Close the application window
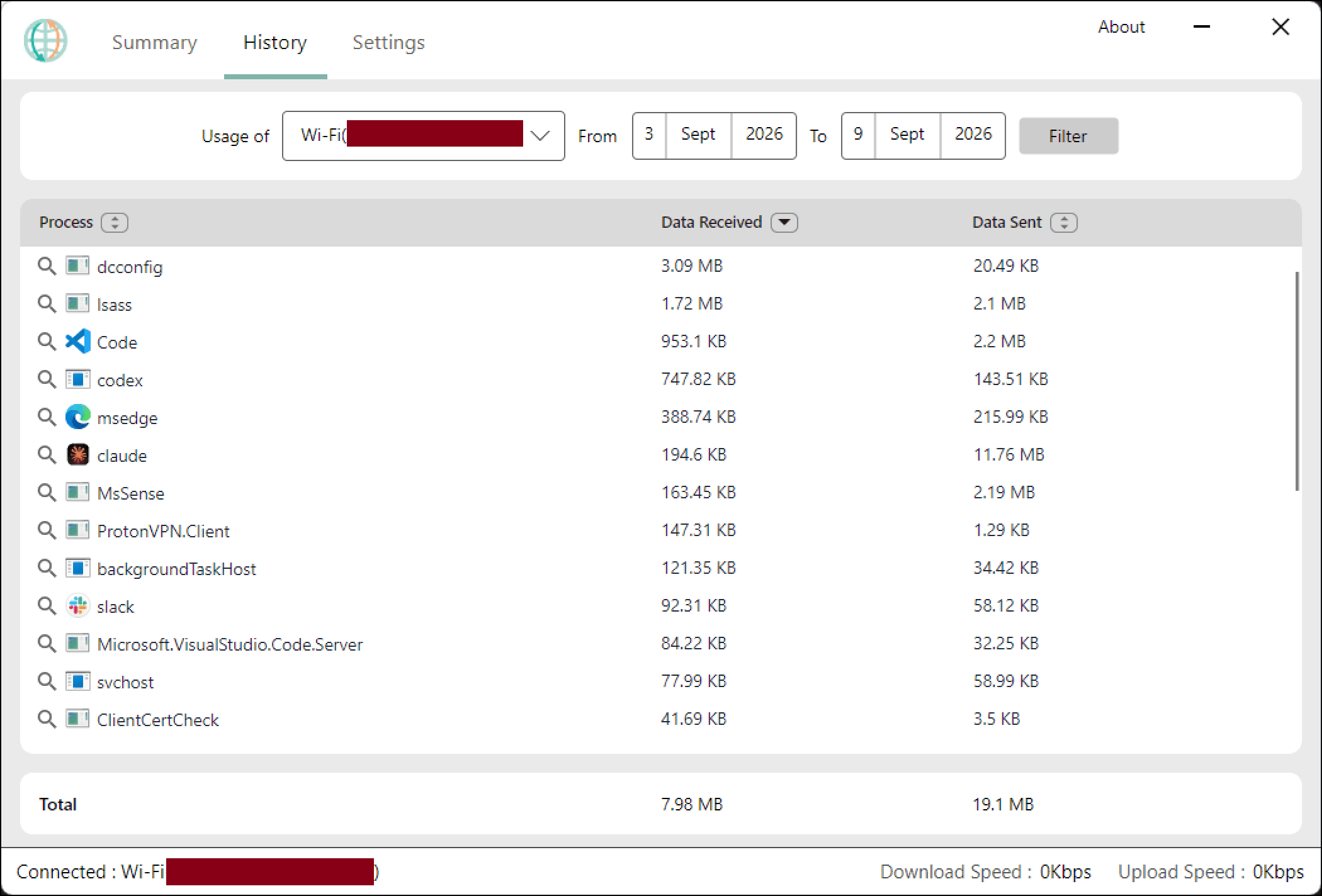 [x=1280, y=27]
